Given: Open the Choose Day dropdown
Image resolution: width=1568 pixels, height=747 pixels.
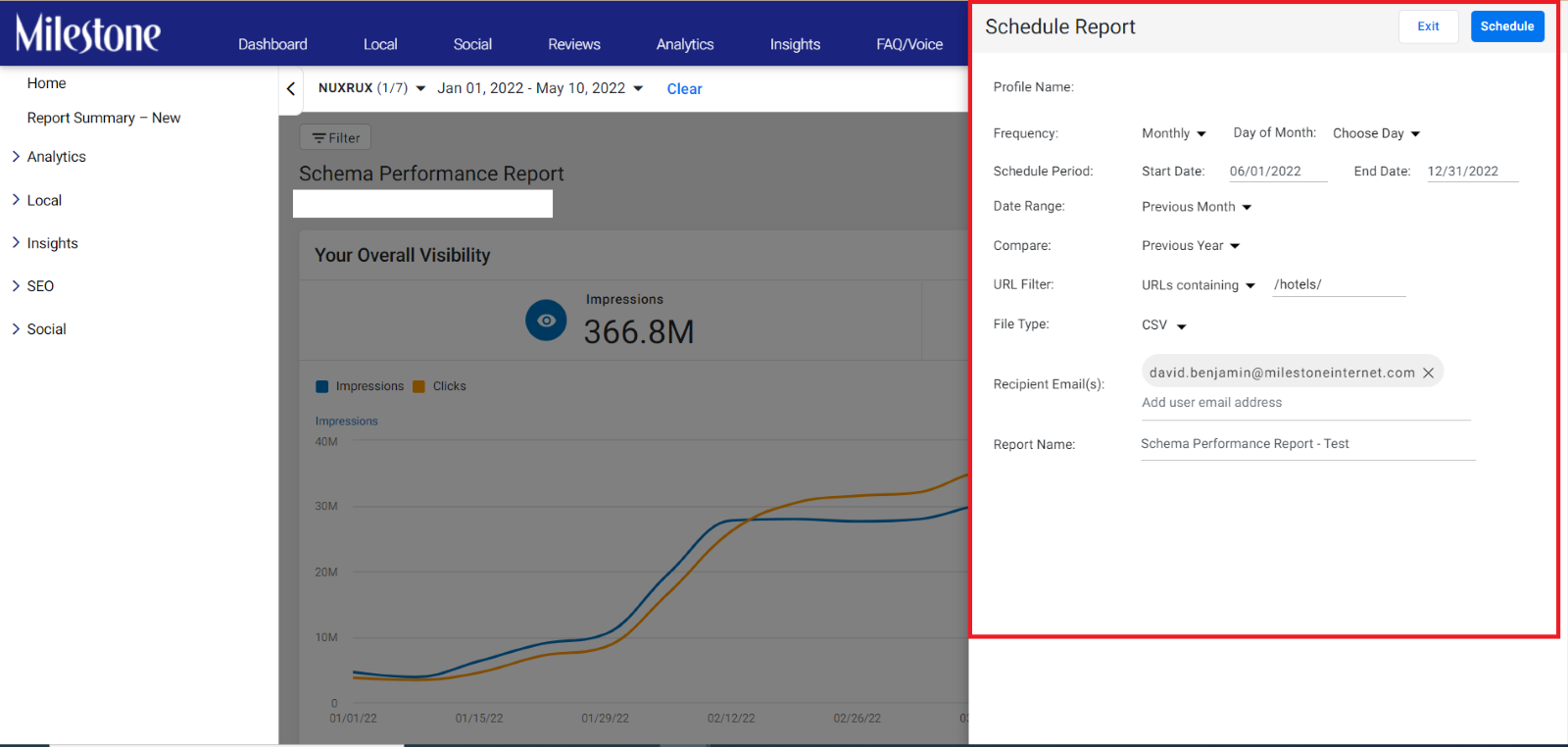Looking at the screenshot, I should click(x=1376, y=133).
